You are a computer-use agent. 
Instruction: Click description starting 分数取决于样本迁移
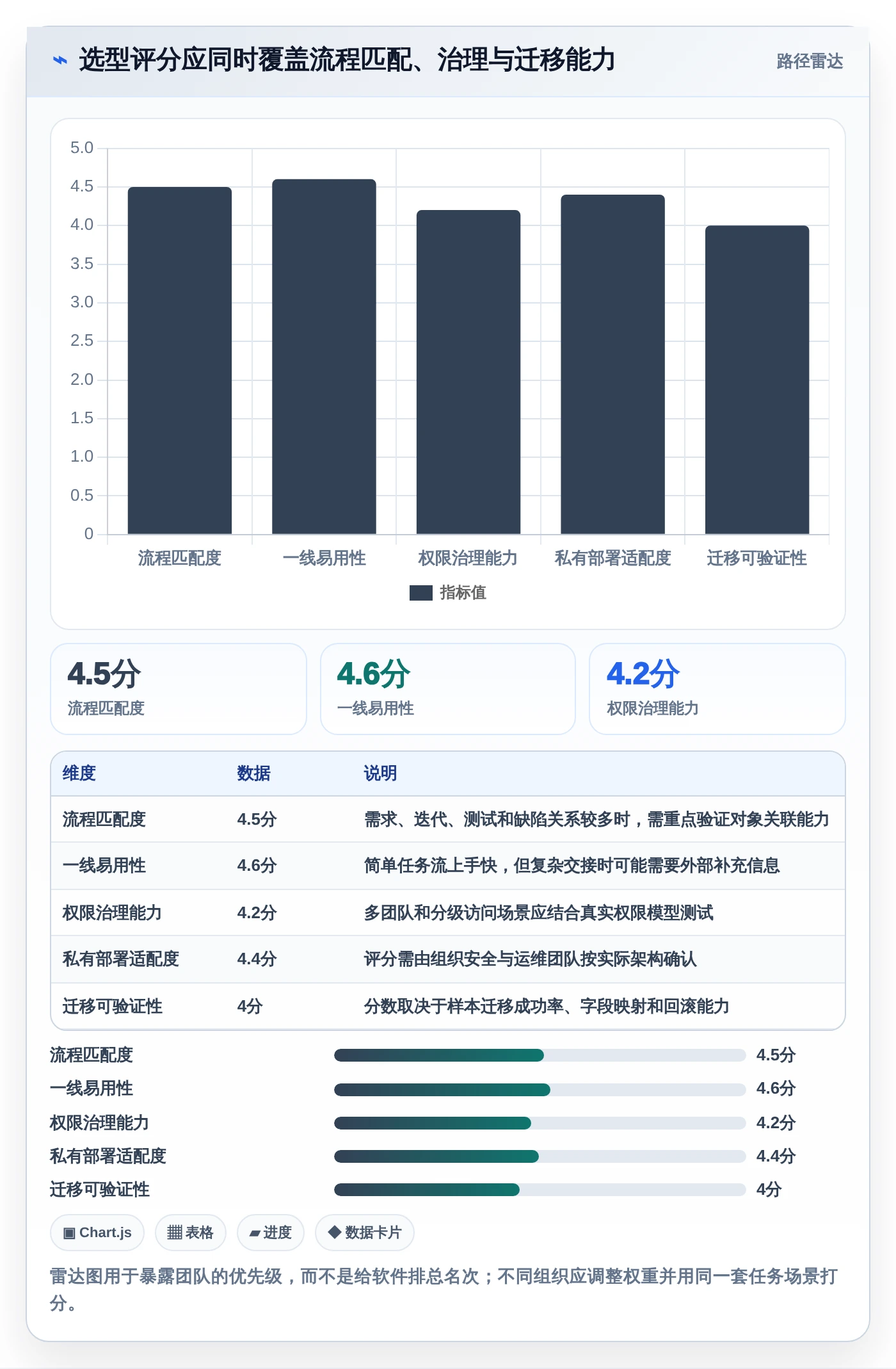coord(547,1007)
